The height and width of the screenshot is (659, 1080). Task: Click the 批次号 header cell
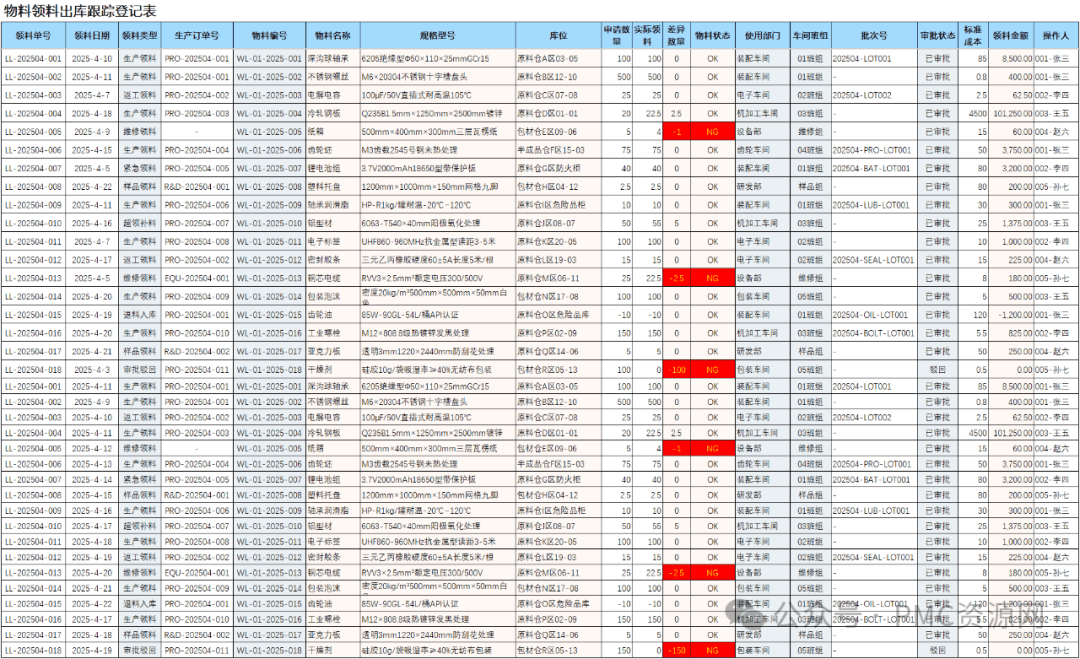point(874,36)
